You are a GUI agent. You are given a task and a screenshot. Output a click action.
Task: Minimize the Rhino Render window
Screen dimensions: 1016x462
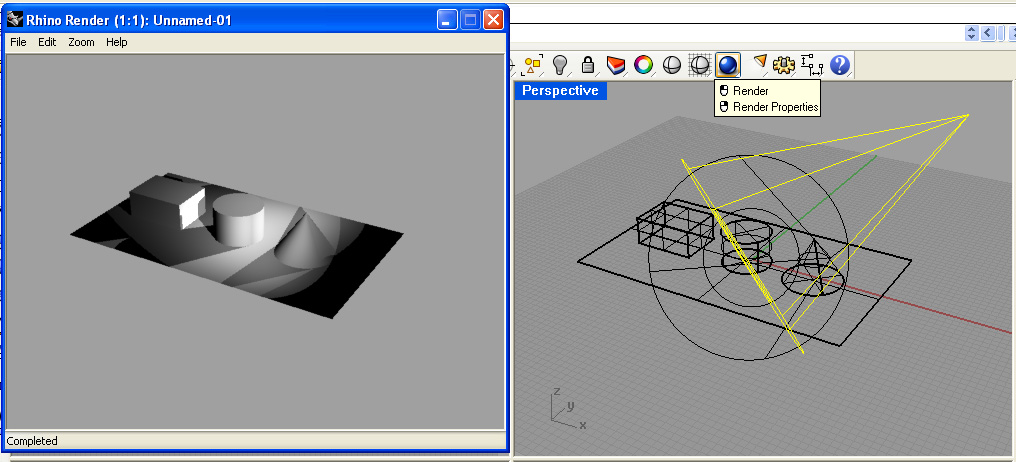(x=447, y=20)
